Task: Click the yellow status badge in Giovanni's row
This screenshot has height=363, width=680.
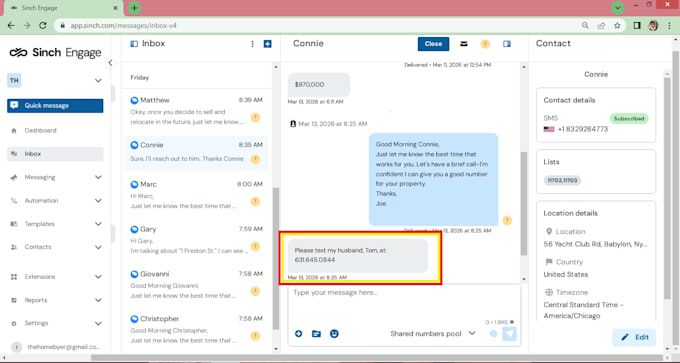Action: (x=255, y=291)
